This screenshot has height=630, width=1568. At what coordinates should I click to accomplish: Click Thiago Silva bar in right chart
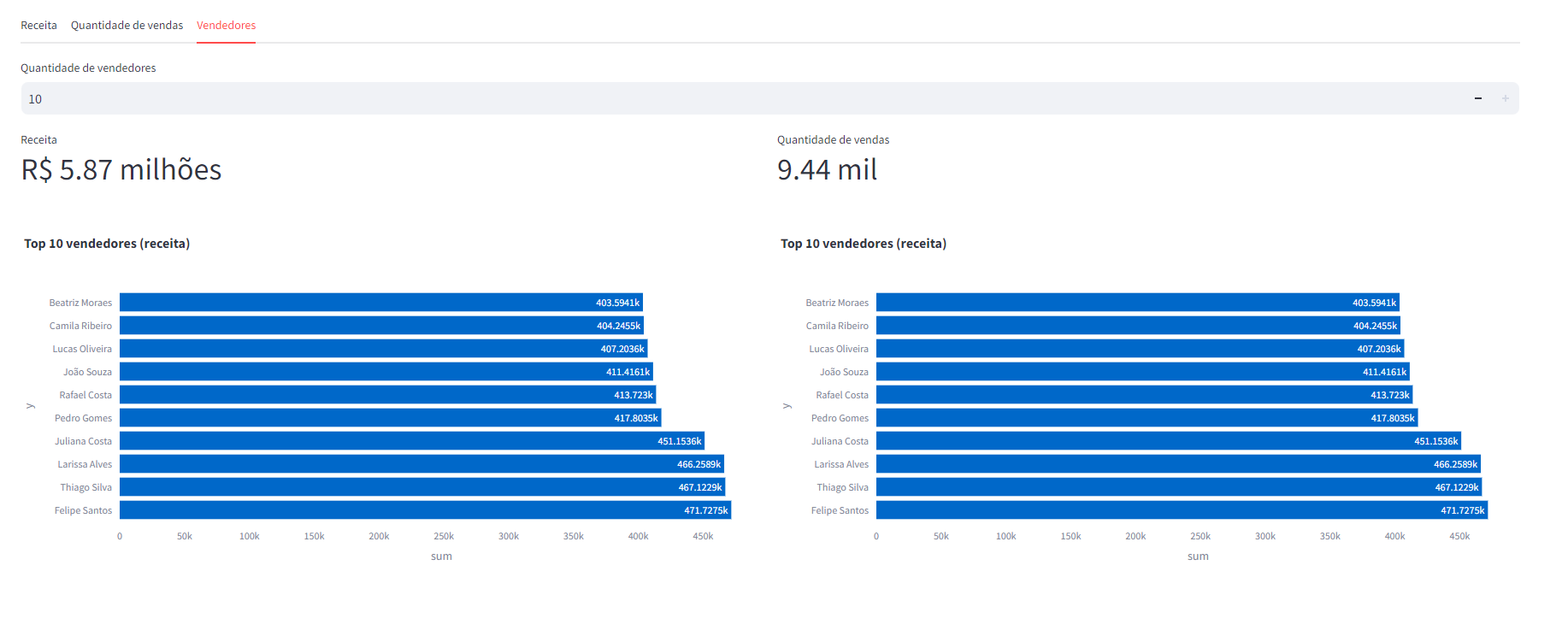[1179, 487]
